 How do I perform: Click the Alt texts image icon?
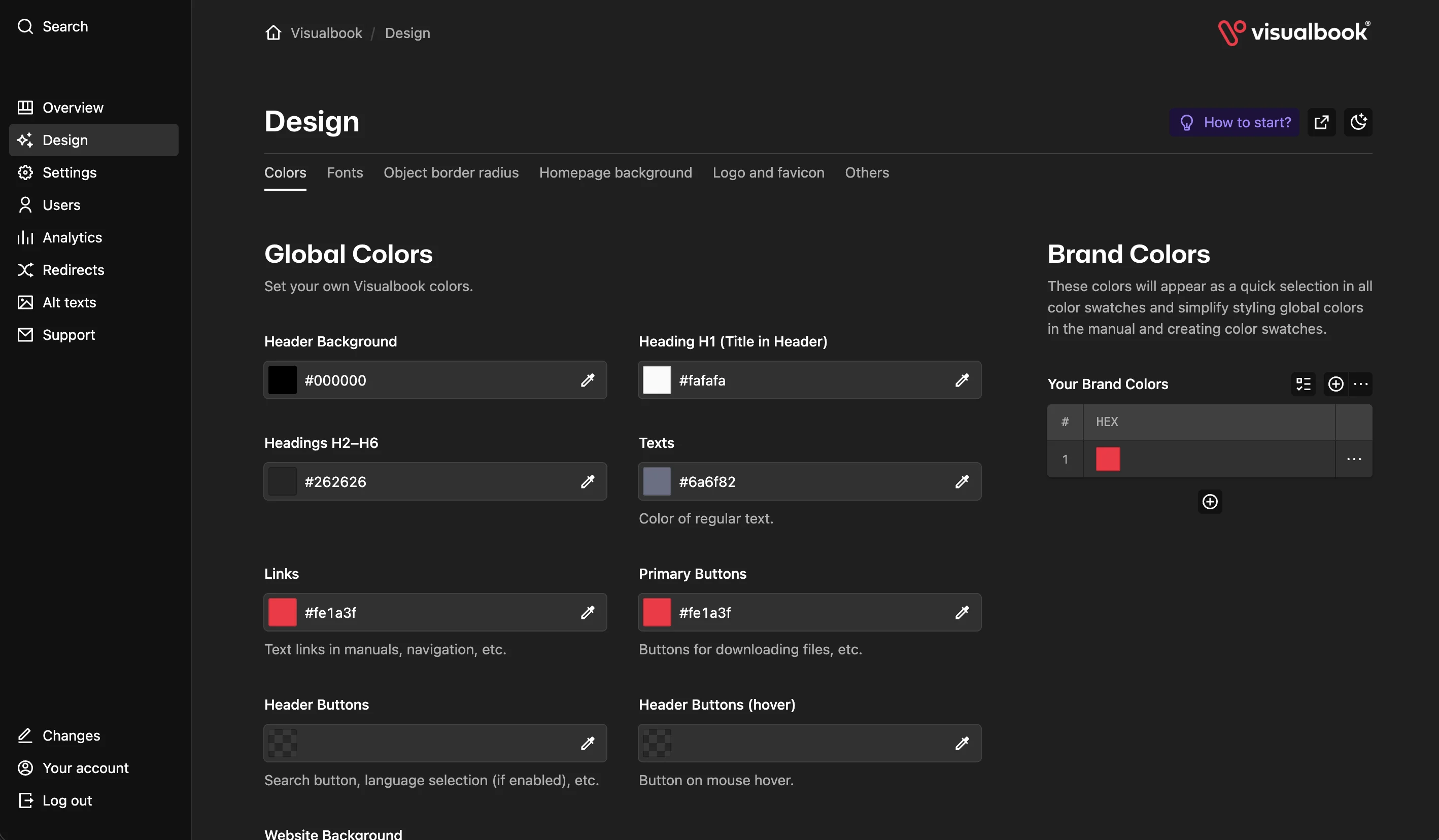pyautogui.click(x=25, y=303)
